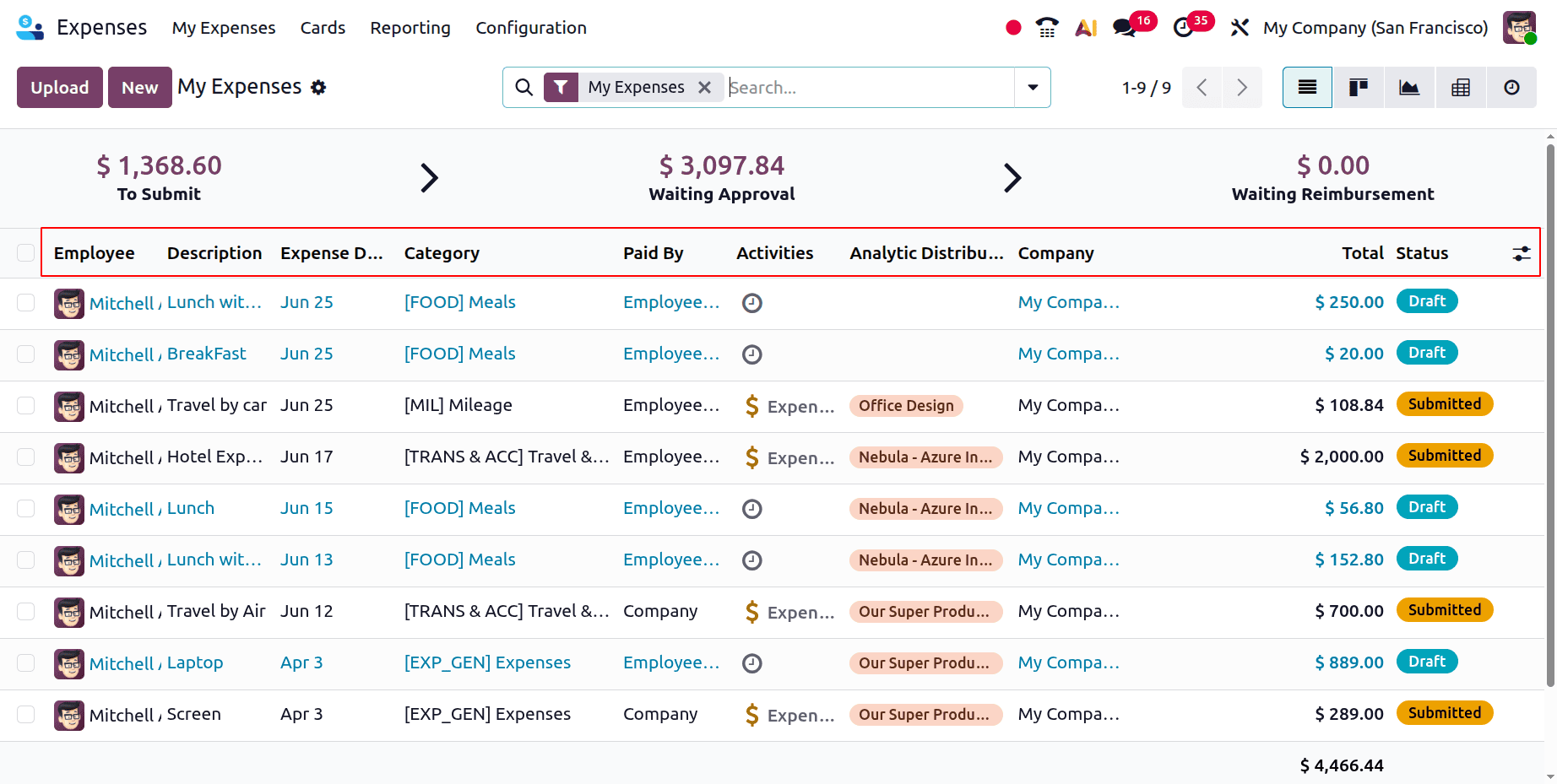This screenshot has width=1557, height=784.
Task: Click Submitted status badge on Hotel row
Action: 1445,456
